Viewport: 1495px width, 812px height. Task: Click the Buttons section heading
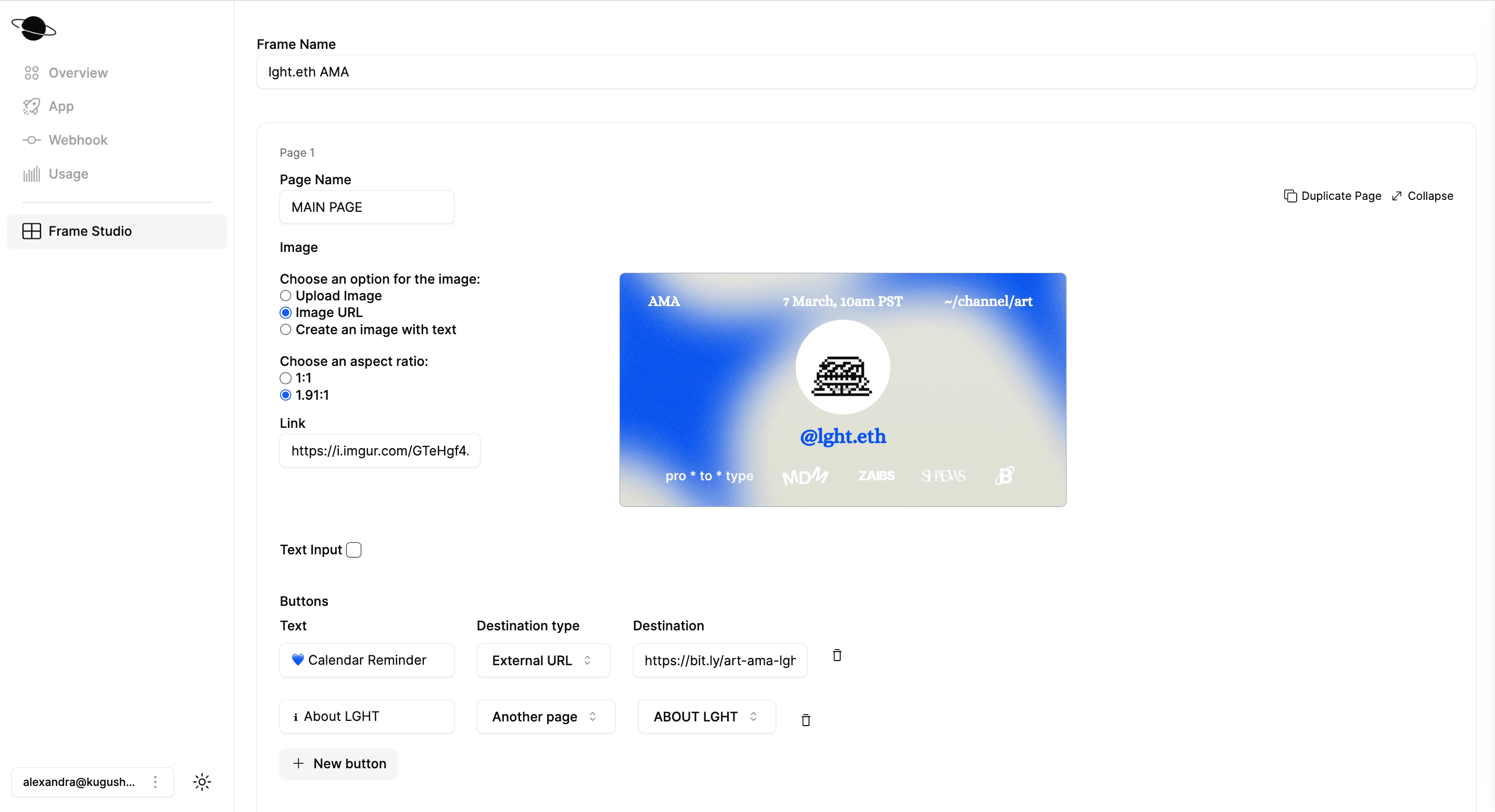(x=304, y=601)
